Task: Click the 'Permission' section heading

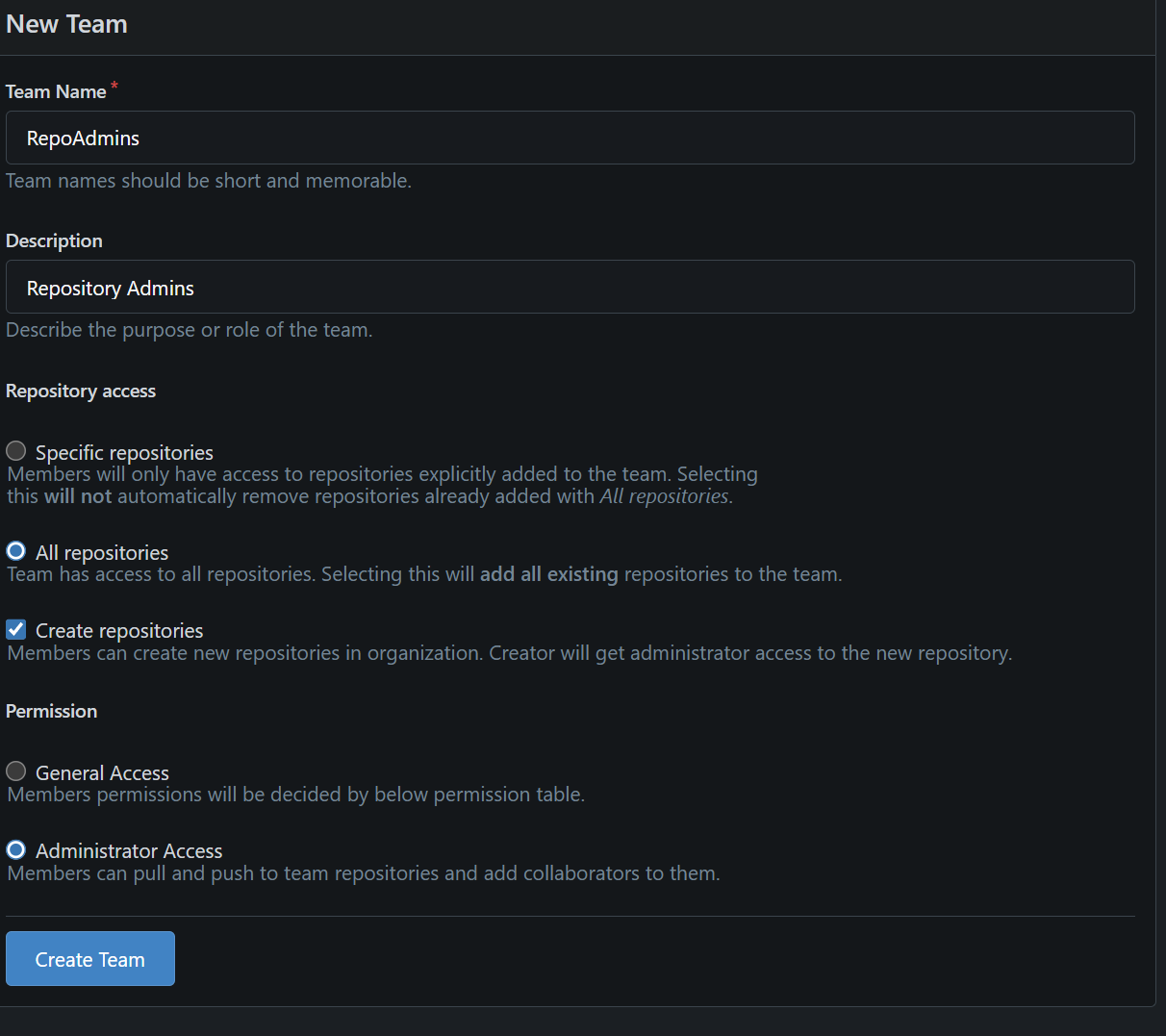Action: (x=52, y=711)
